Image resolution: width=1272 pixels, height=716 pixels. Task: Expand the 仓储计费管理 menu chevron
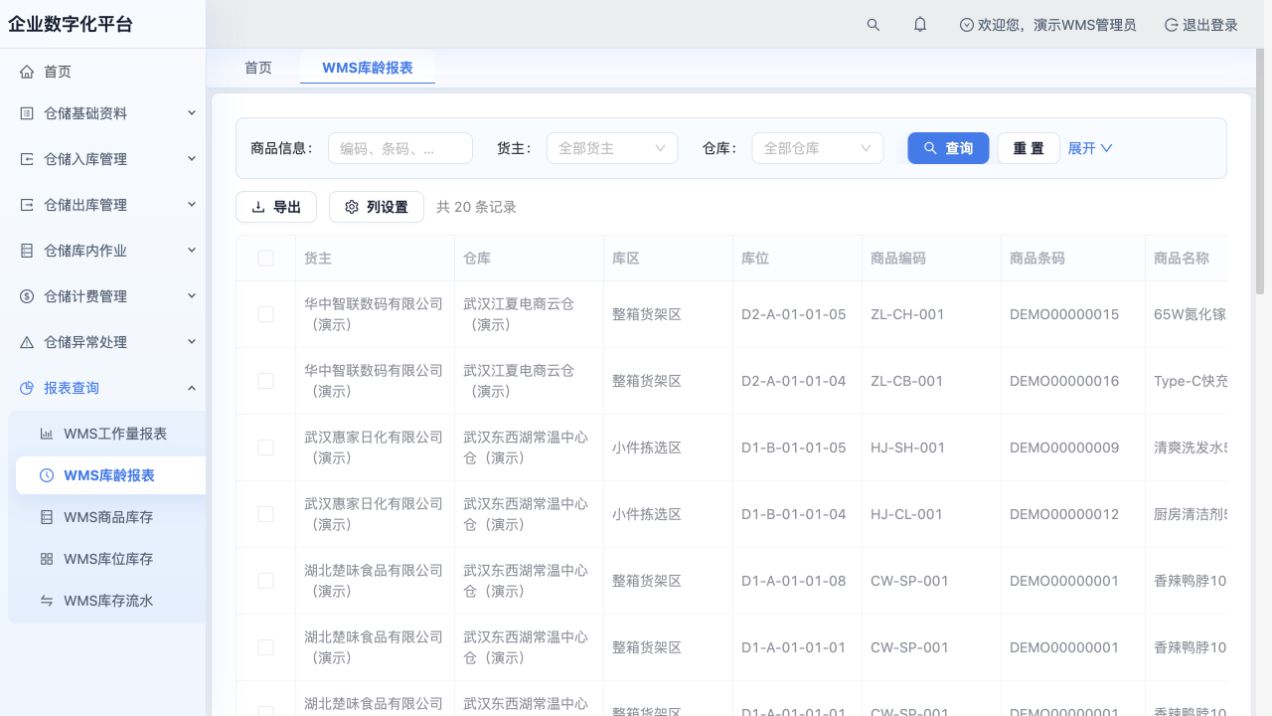[191, 296]
